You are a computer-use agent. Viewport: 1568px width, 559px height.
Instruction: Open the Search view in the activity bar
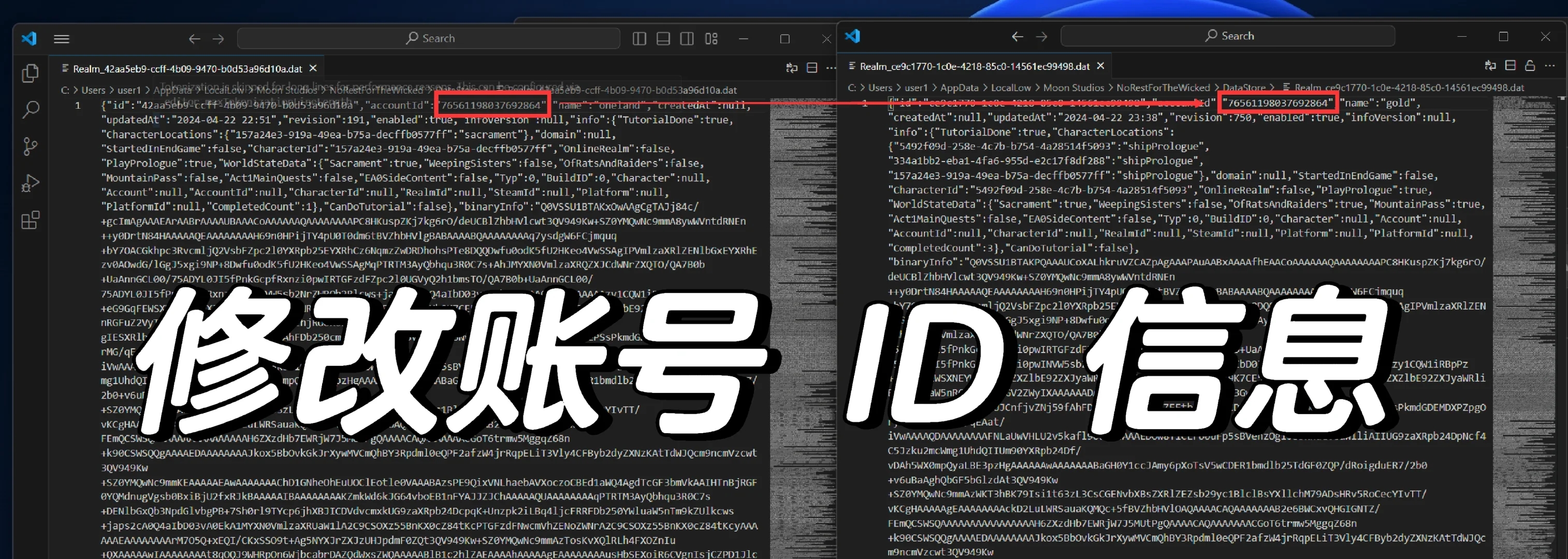click(31, 110)
